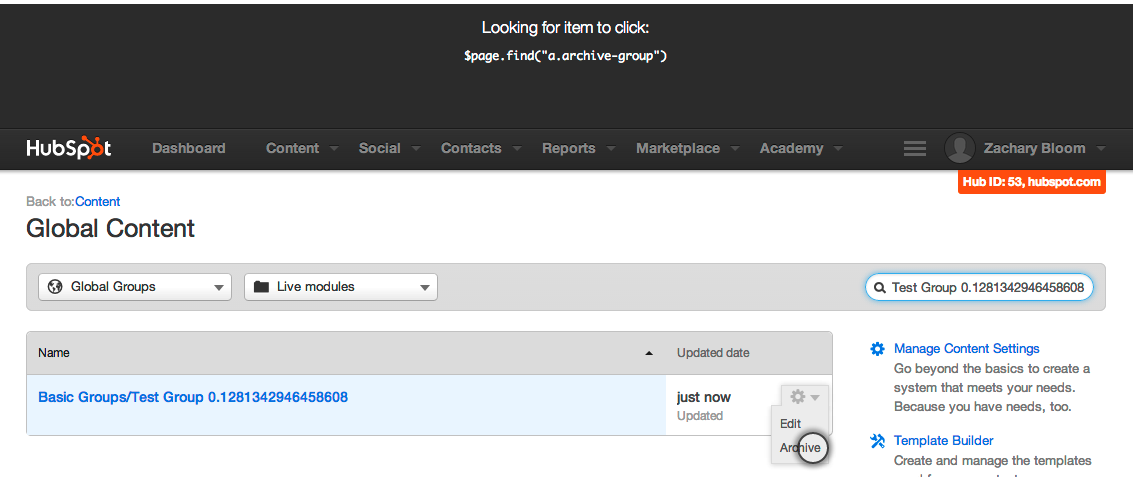Open the Template Builder link
Image resolution: width=1133 pixels, height=477 pixels.
pos(944,440)
